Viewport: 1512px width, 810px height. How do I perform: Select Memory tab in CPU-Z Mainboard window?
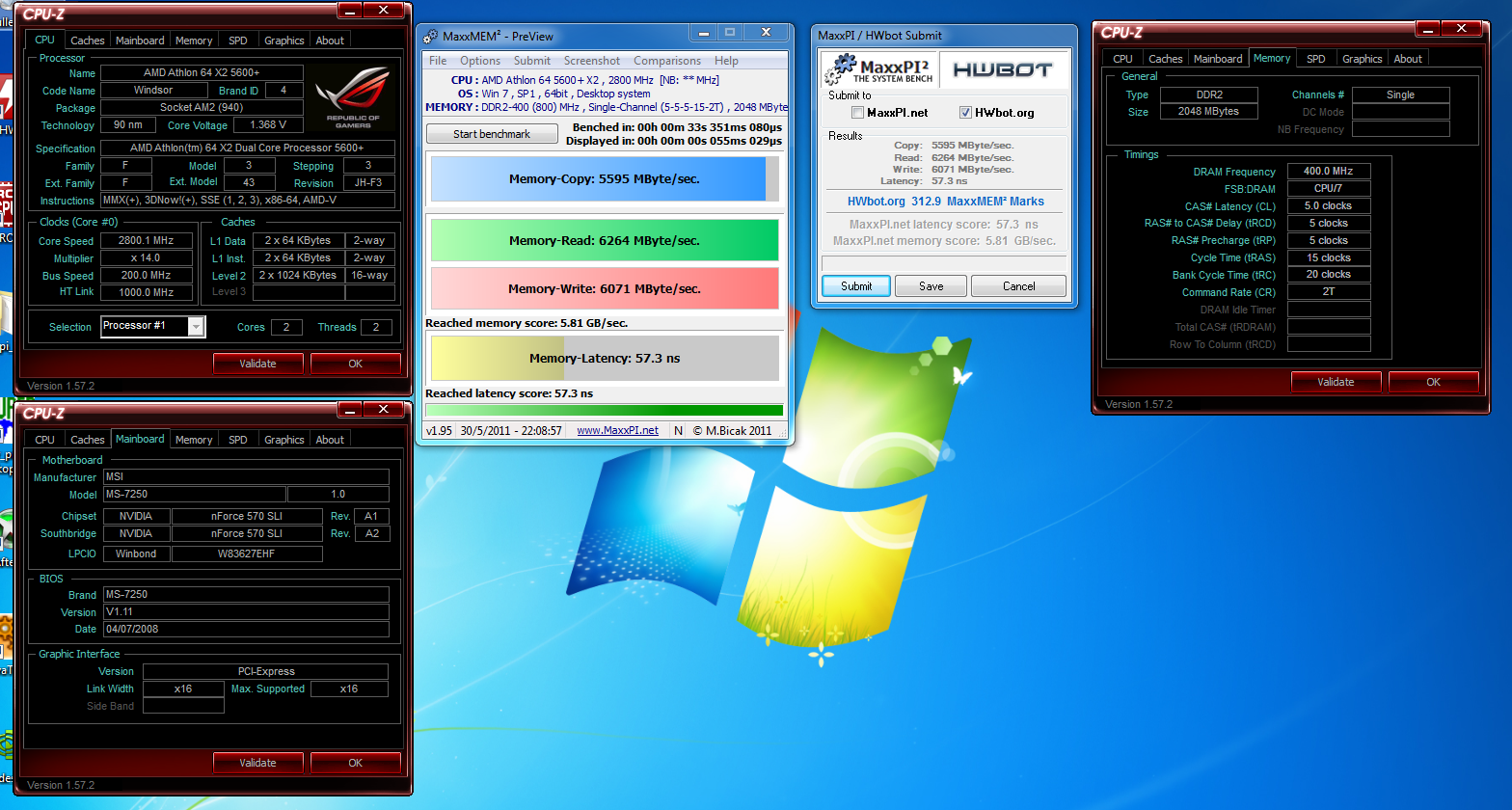click(194, 440)
